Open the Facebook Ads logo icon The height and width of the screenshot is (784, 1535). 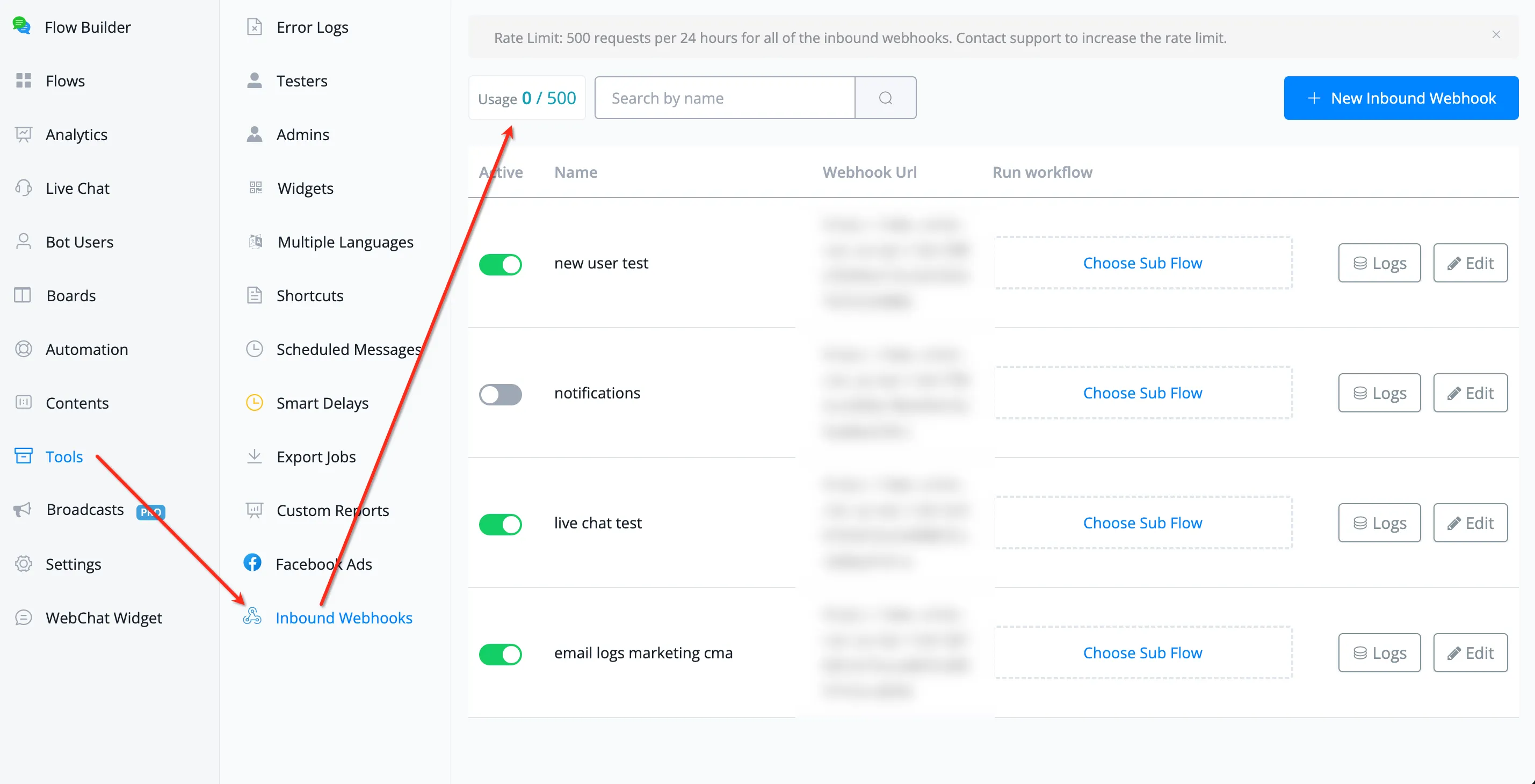(252, 563)
